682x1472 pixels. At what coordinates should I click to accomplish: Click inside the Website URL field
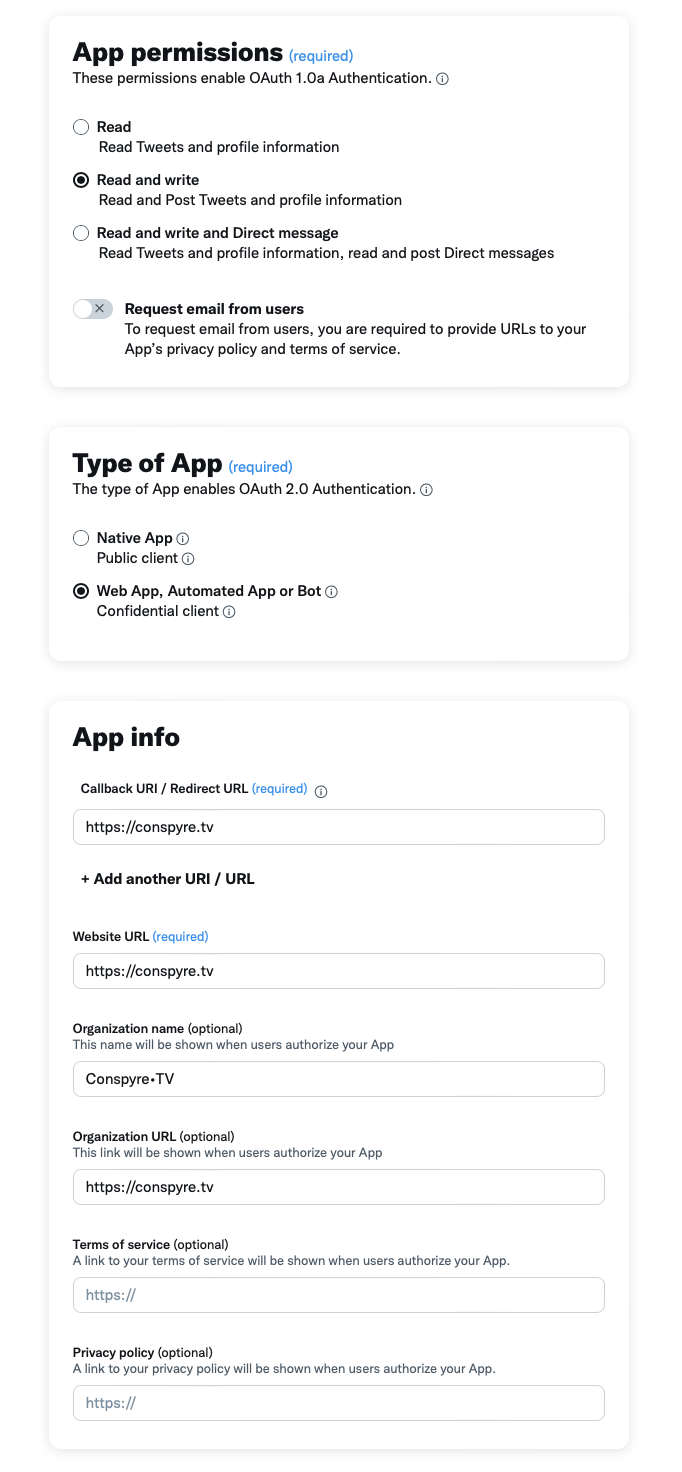(338, 971)
